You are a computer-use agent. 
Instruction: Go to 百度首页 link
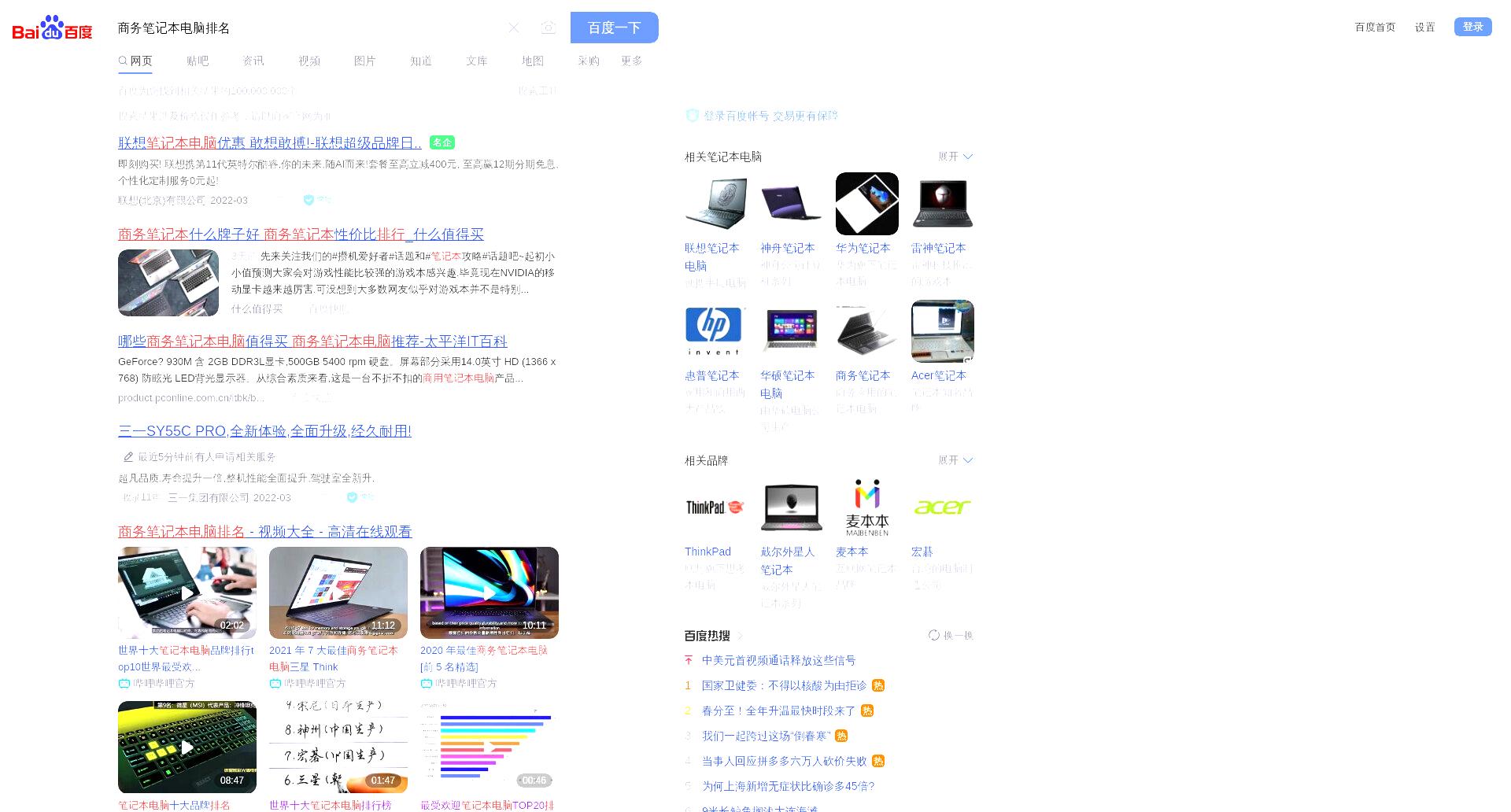[1375, 27]
